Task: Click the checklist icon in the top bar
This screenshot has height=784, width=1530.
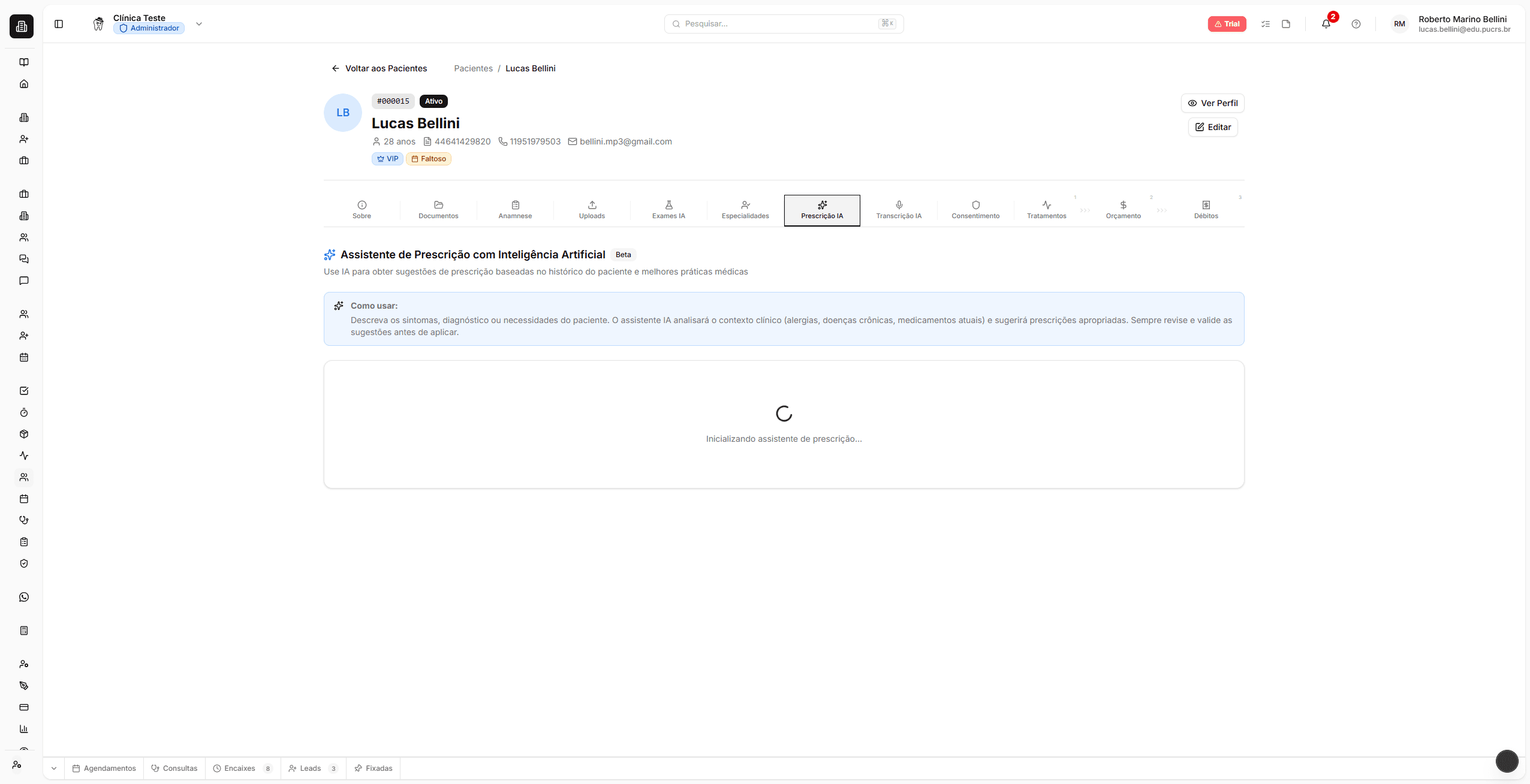Action: (1266, 24)
